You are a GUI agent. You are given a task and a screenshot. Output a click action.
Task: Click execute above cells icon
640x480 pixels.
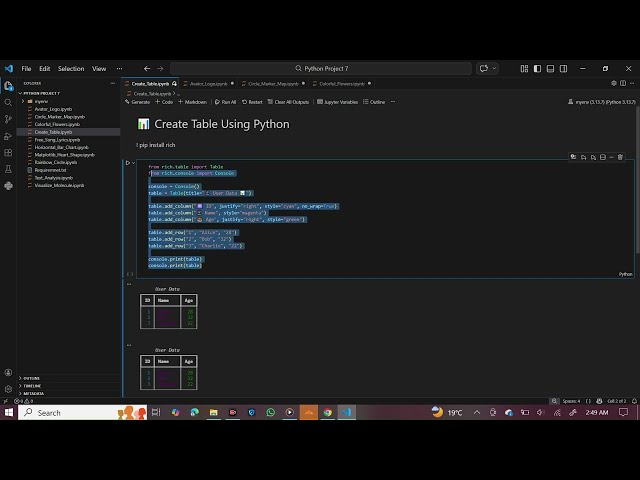pos(584,157)
